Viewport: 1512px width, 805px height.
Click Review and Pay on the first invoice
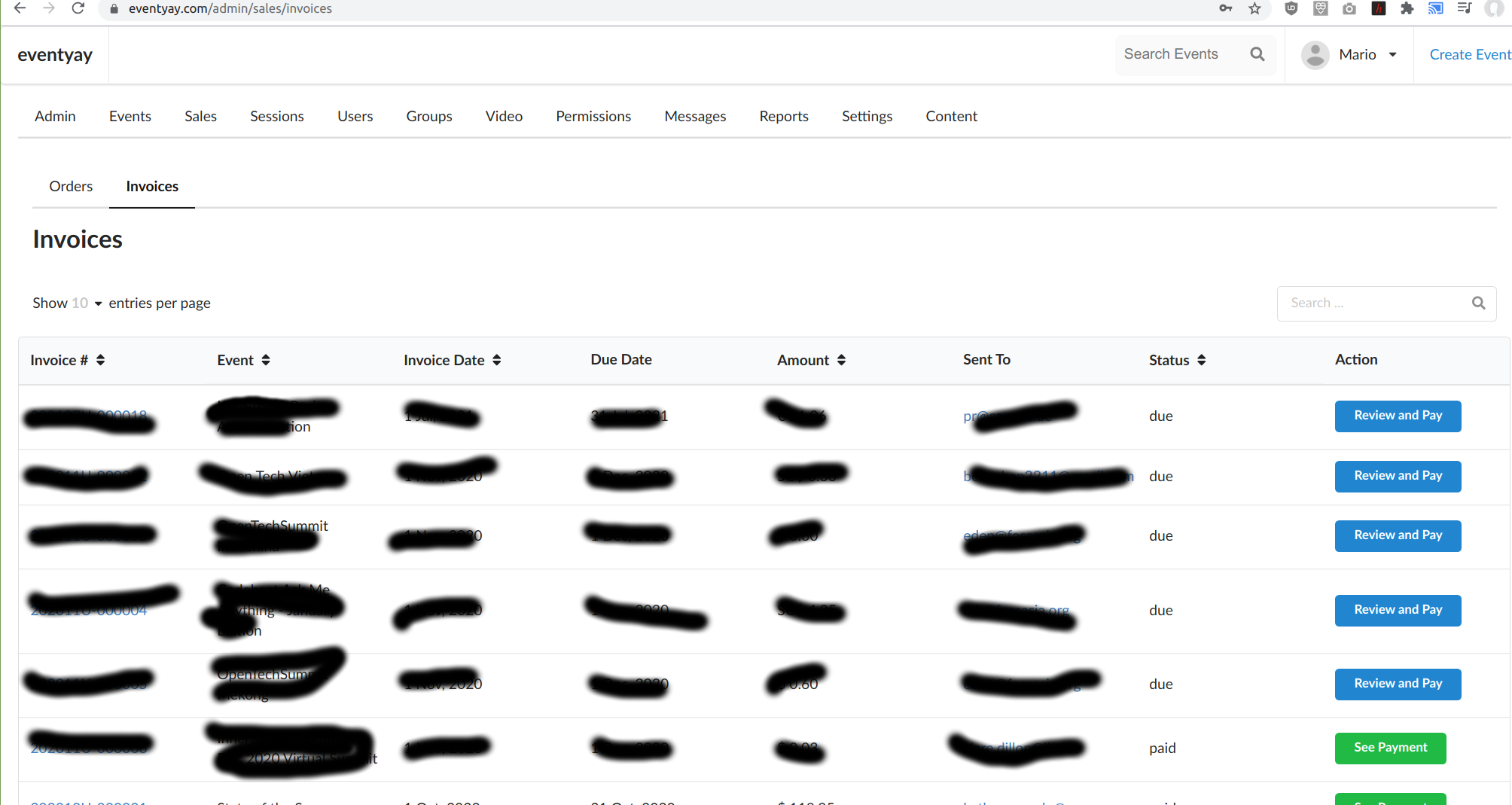point(1398,416)
